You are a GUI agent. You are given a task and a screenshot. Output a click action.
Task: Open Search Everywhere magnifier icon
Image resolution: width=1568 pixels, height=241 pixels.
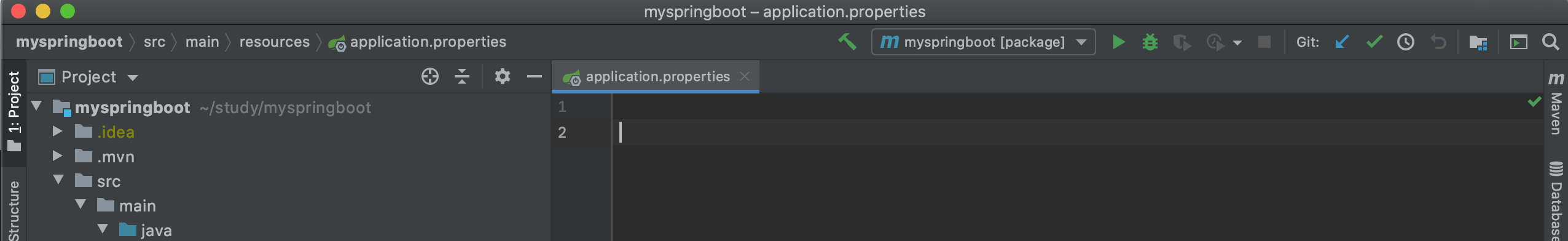click(1551, 42)
